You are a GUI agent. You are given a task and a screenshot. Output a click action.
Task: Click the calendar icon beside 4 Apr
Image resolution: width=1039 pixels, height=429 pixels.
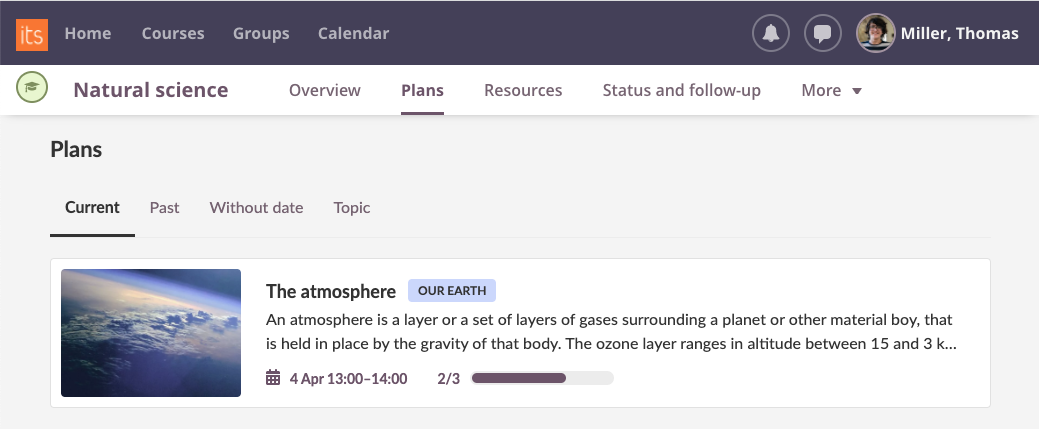tap(273, 378)
